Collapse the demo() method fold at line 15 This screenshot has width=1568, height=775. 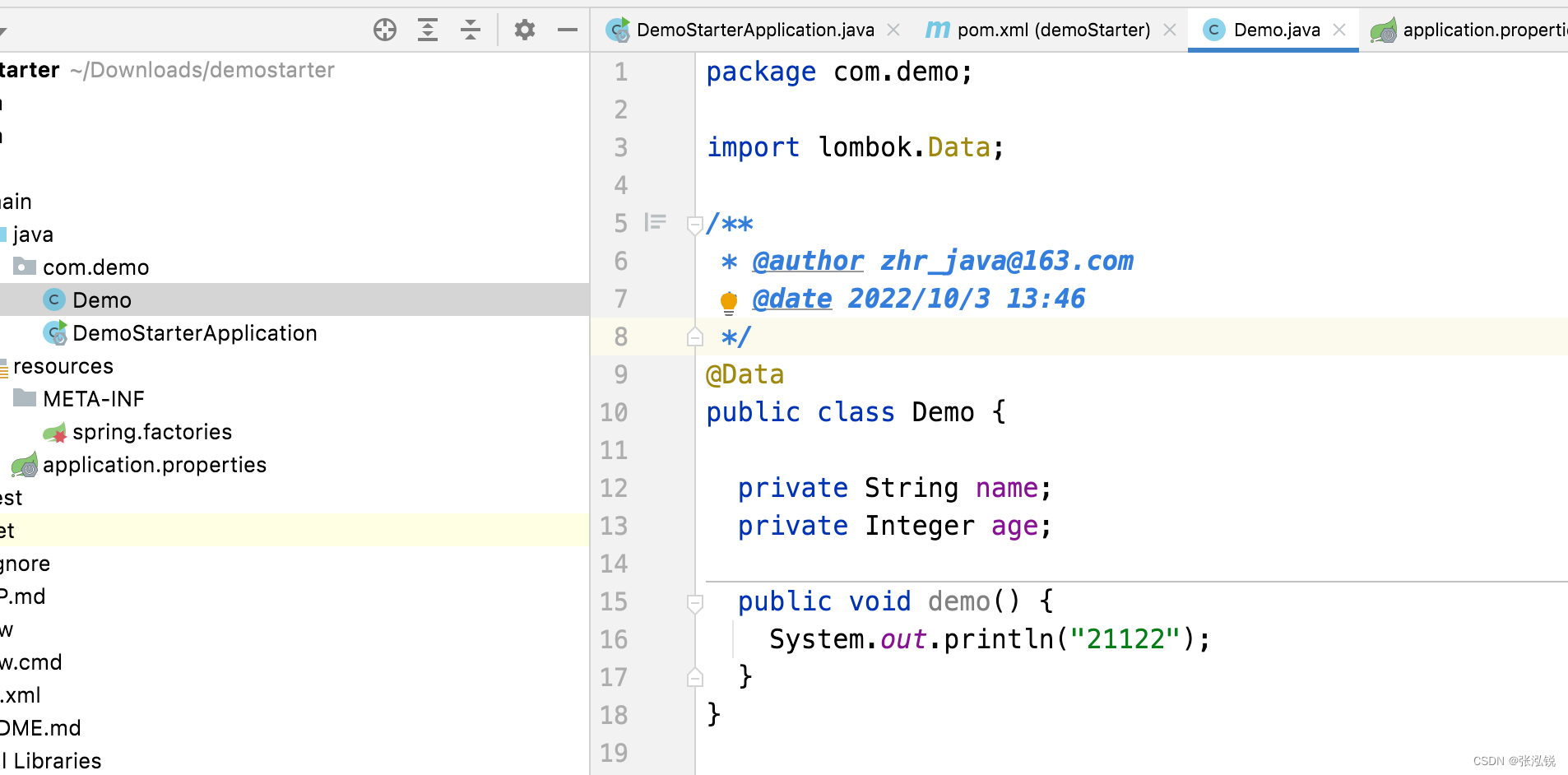point(695,603)
